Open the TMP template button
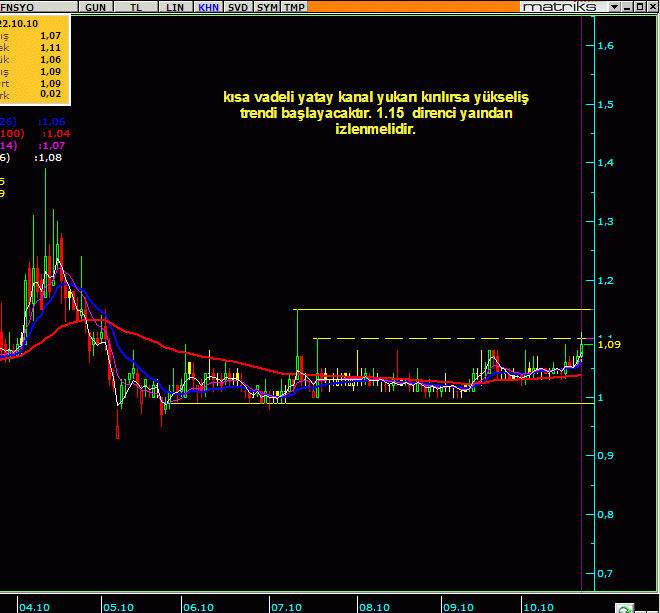The image size is (660, 613). [x=294, y=6]
